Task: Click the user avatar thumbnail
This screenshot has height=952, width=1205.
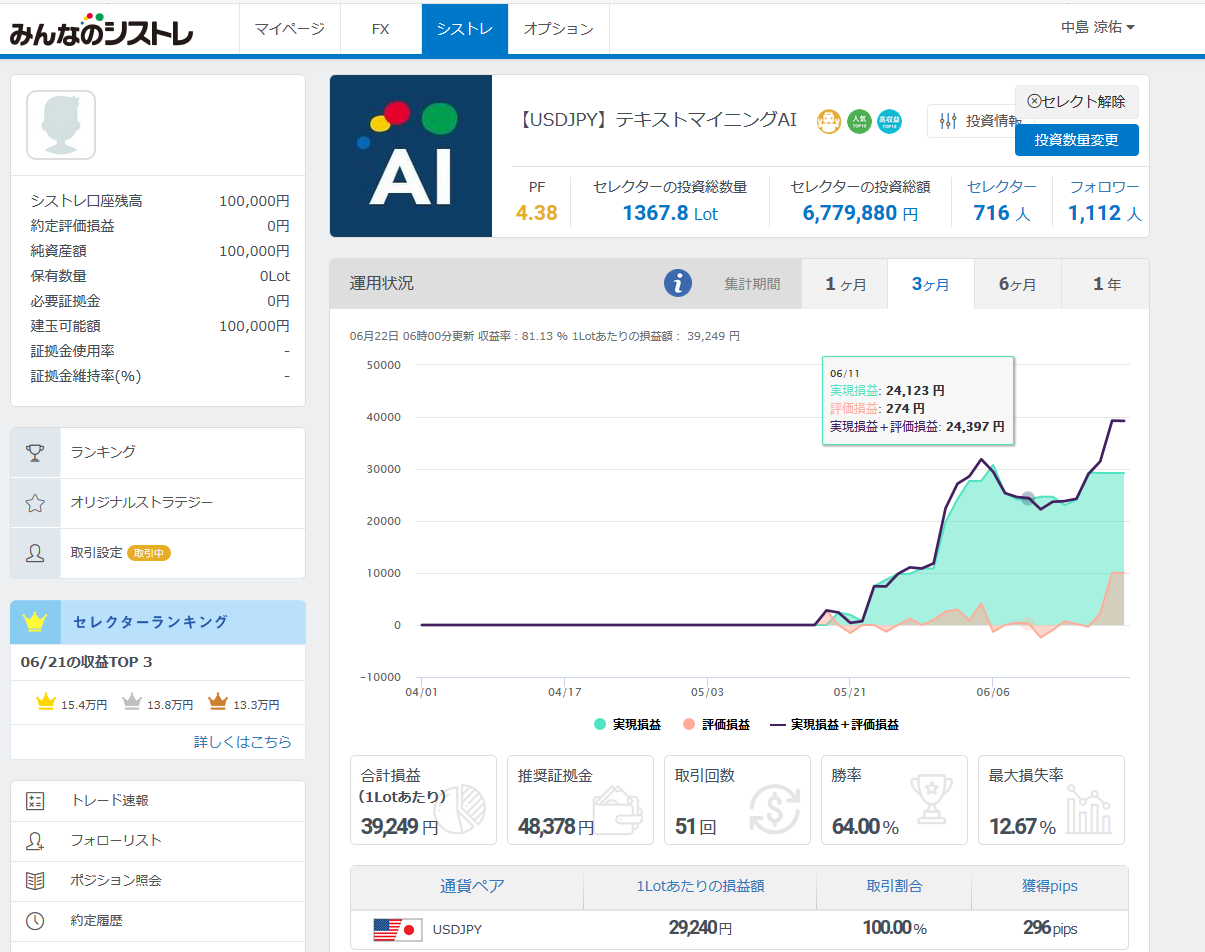Action: tap(61, 125)
